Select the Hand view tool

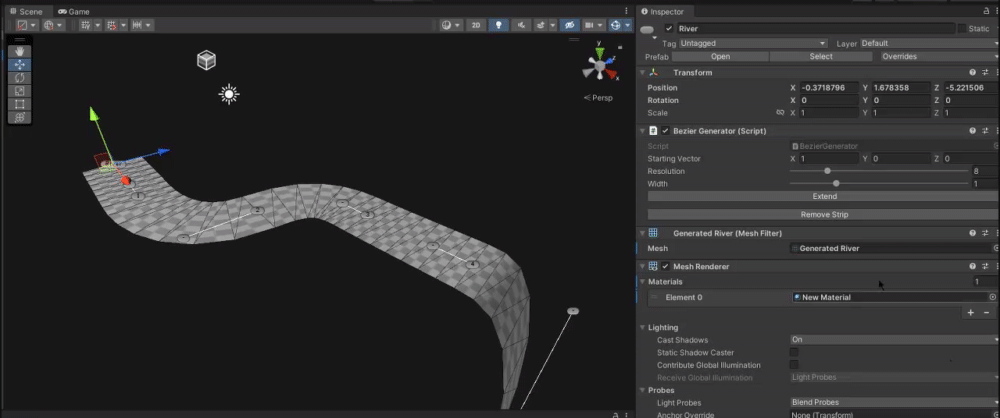tap(20, 51)
